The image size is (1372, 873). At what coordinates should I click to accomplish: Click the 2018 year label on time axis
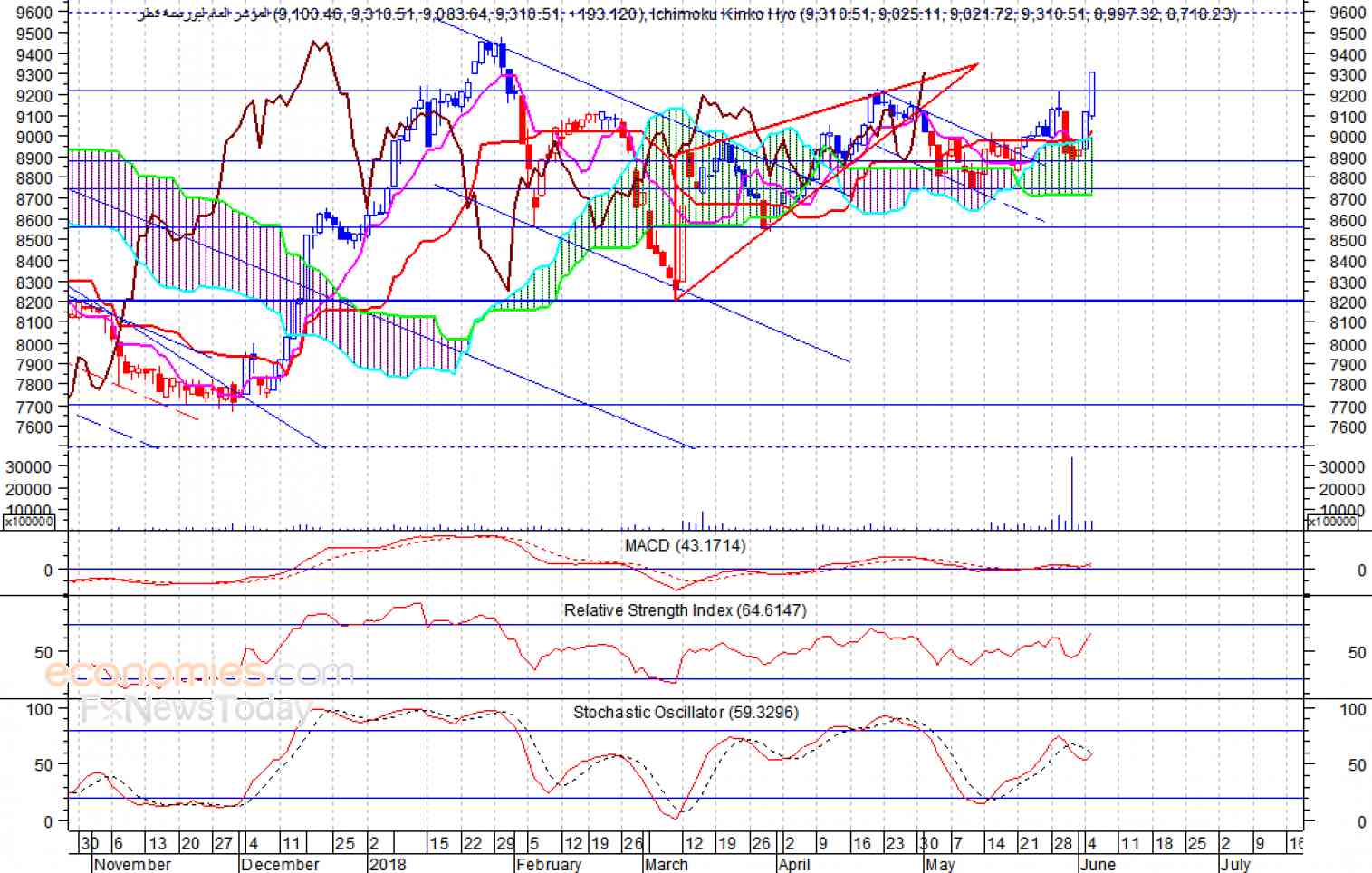coord(388,864)
